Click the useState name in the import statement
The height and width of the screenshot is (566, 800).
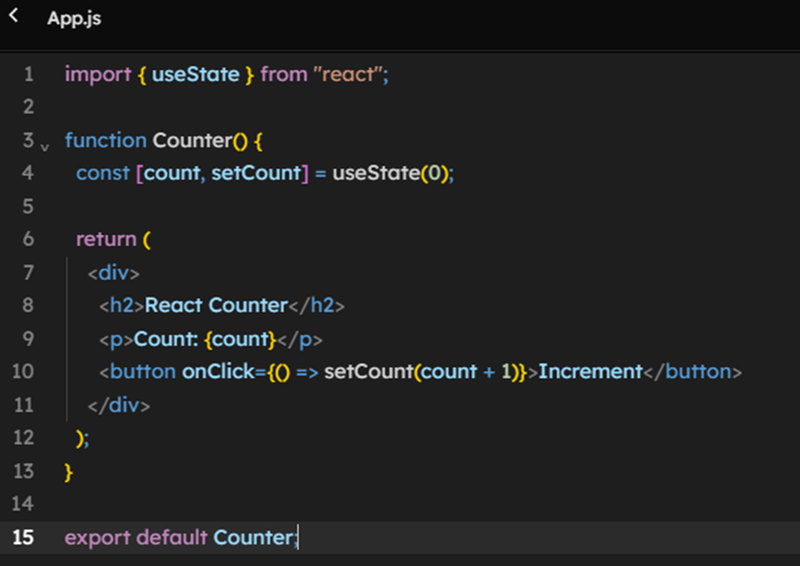click(195, 74)
